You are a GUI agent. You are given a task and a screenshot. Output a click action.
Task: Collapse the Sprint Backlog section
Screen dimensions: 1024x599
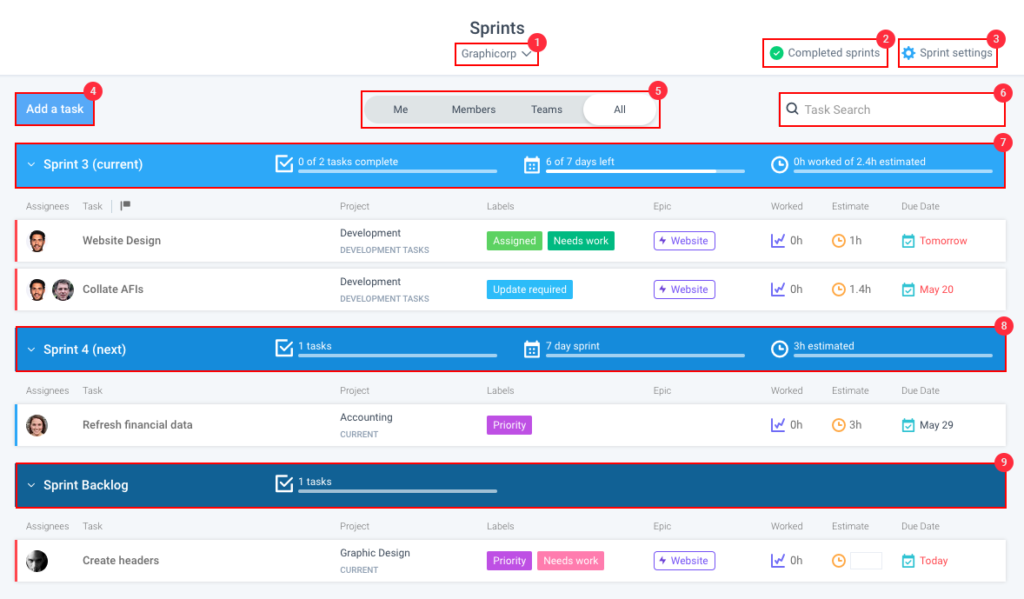tap(31, 485)
